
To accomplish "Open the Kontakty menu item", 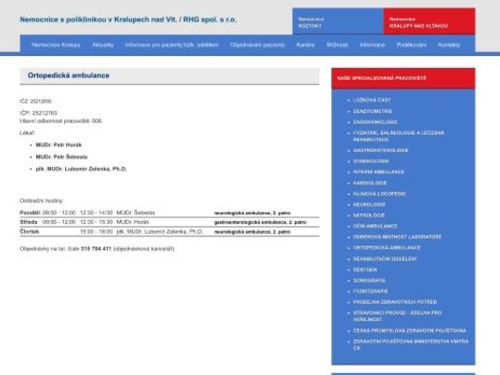I will 449,45.
